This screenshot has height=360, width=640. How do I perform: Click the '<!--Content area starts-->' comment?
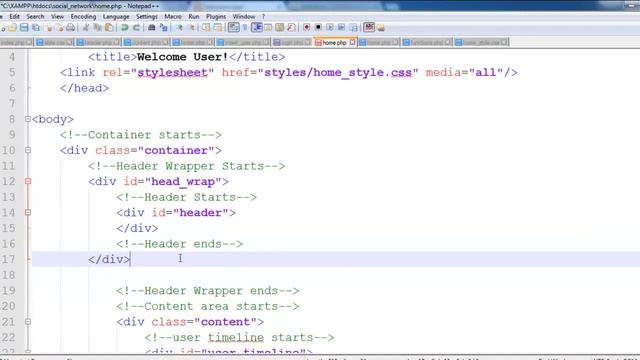[x=208, y=306]
